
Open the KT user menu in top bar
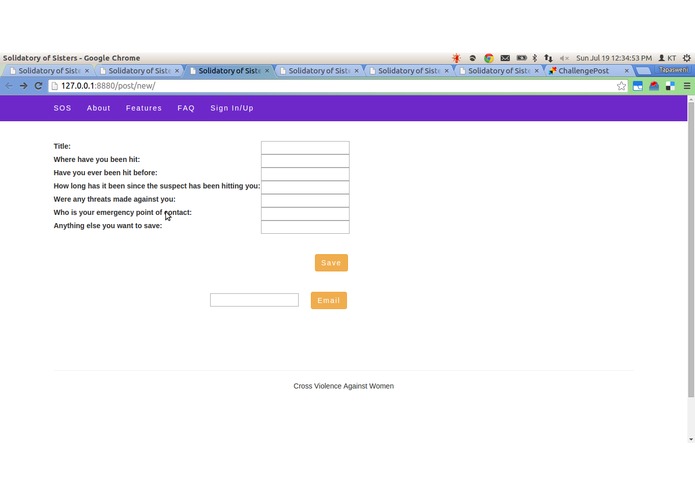[667, 58]
